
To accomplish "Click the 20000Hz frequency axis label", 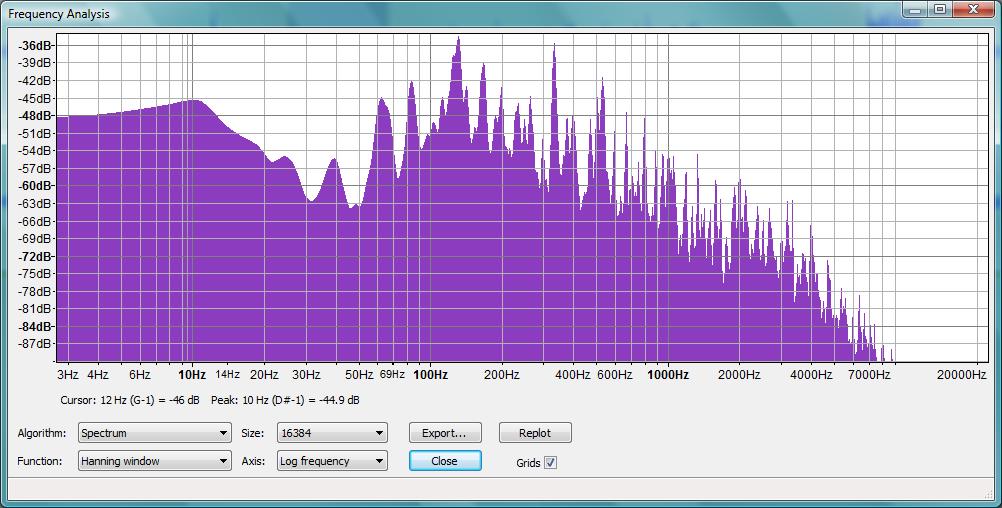I will [961, 375].
